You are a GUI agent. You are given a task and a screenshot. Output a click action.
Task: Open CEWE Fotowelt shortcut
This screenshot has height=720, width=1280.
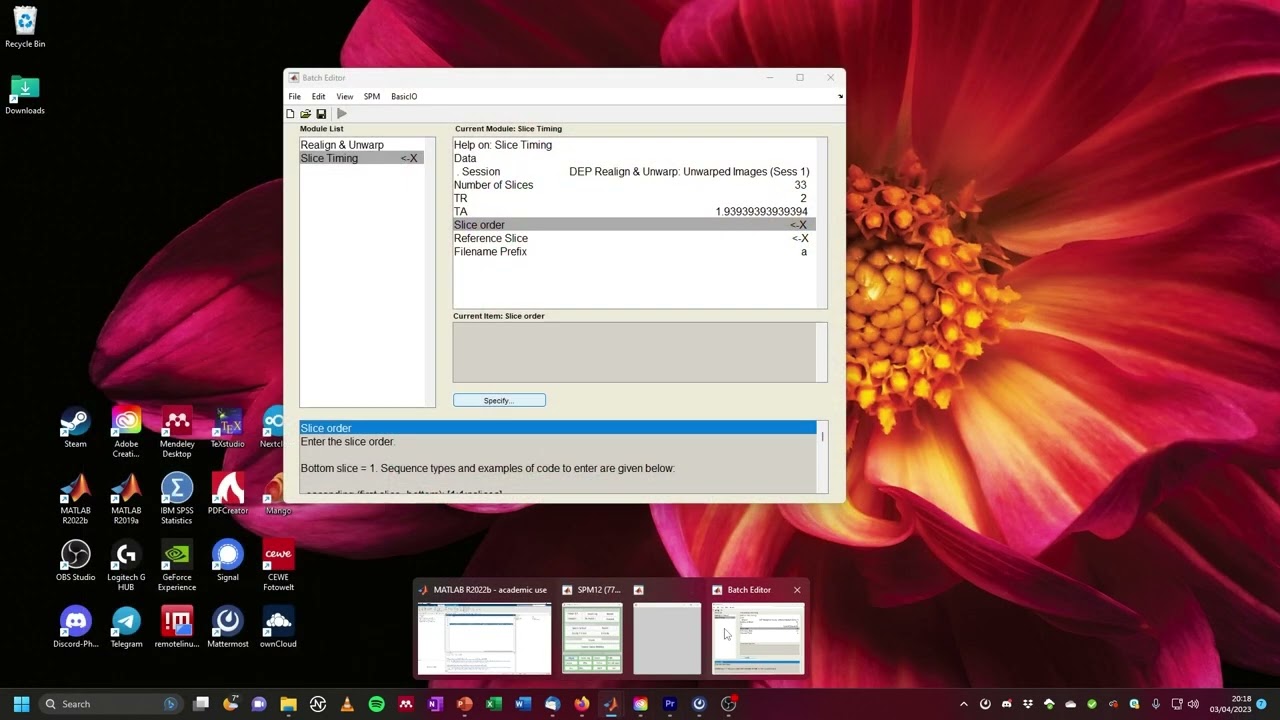(278, 567)
